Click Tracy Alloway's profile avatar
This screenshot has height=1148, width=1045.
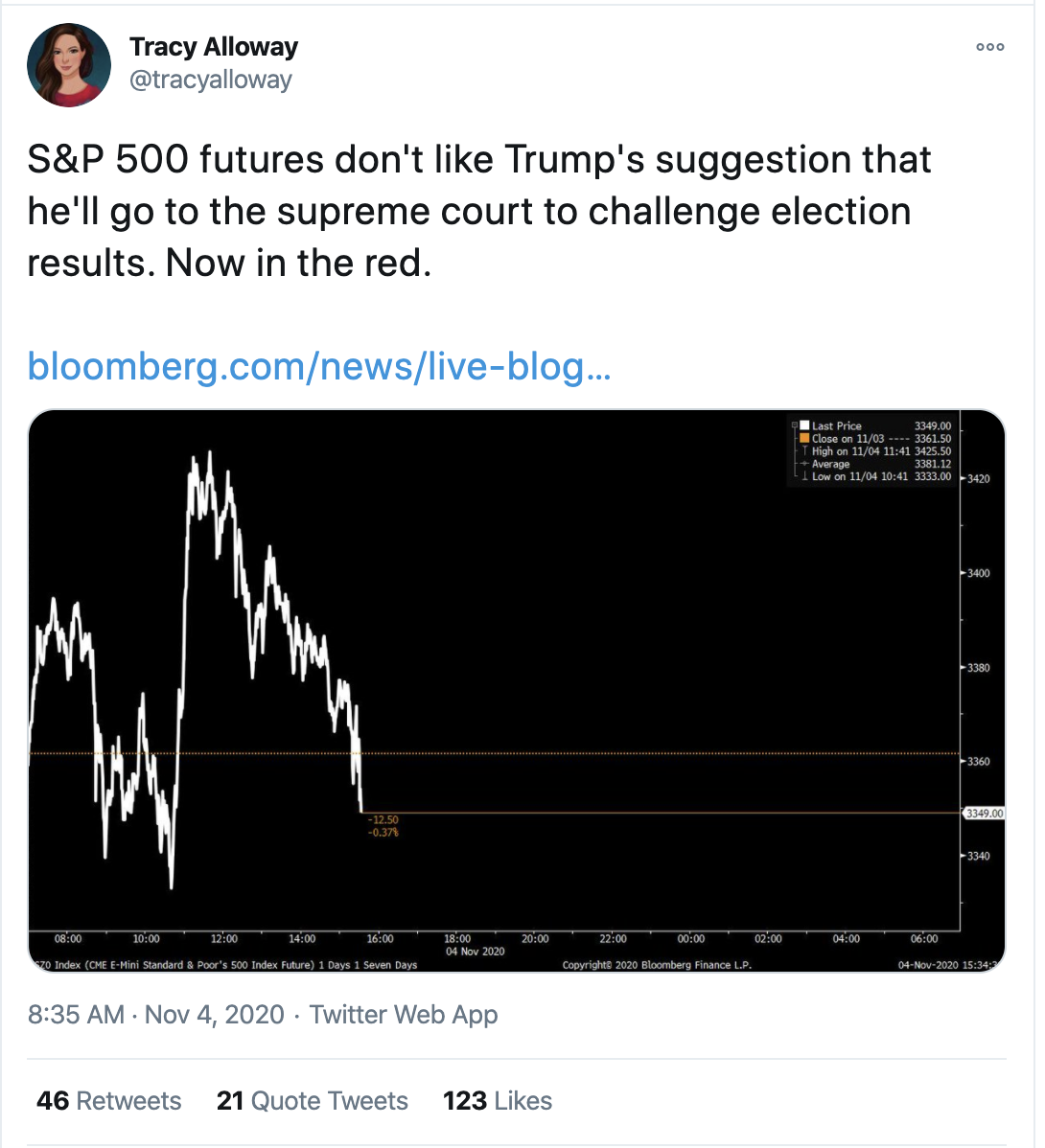pos(69,65)
